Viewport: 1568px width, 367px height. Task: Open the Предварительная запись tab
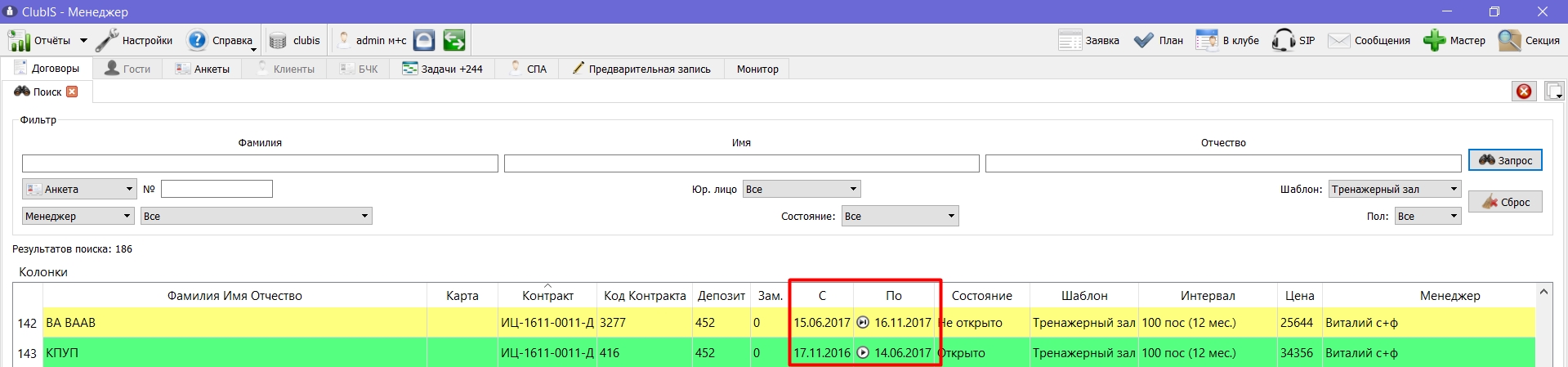[641, 69]
